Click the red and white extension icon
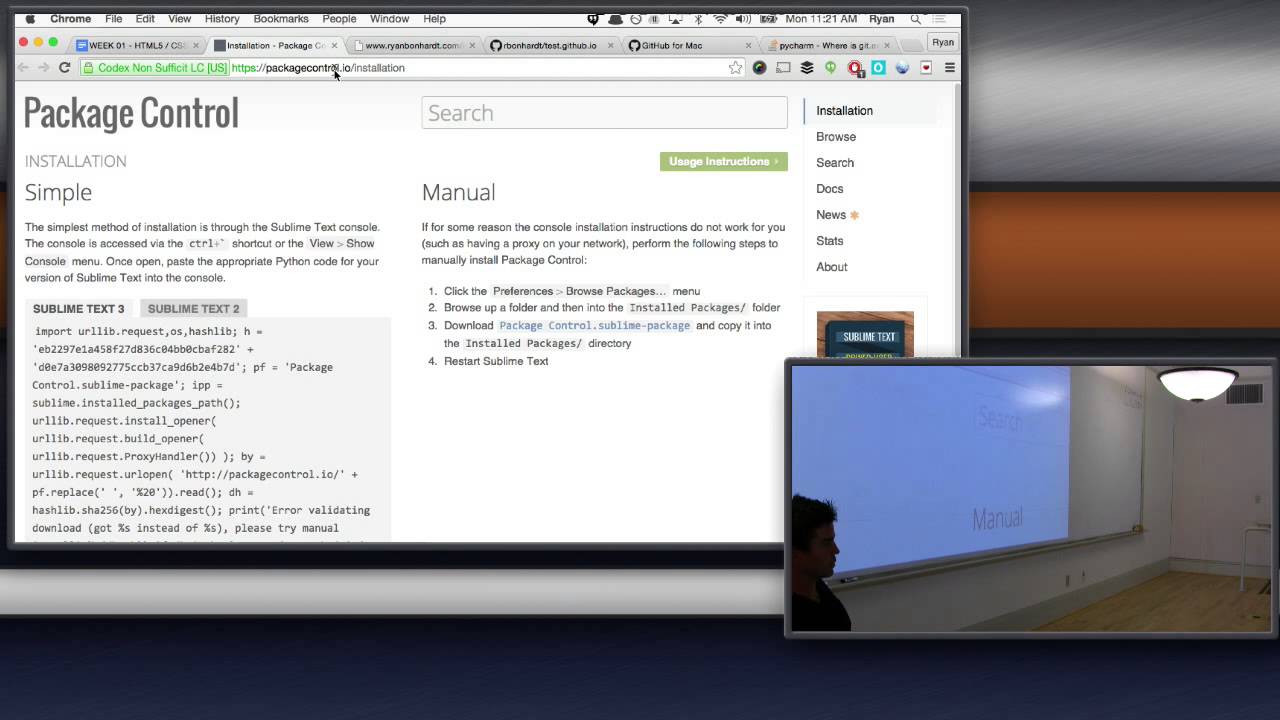 (926, 68)
